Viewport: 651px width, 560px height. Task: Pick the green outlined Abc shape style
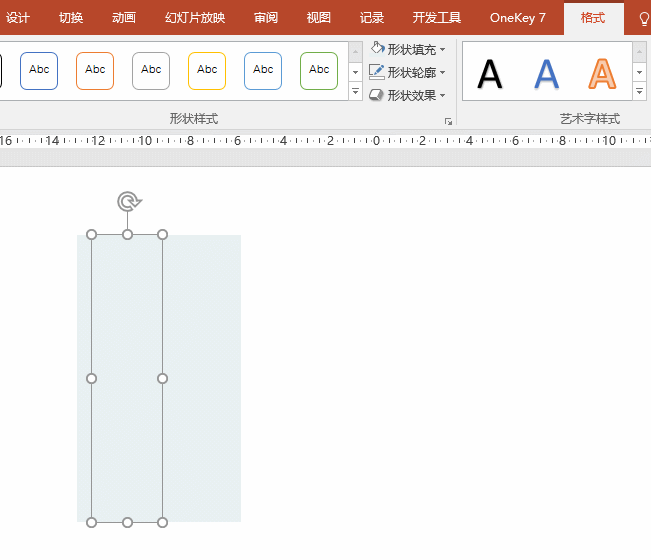319,70
